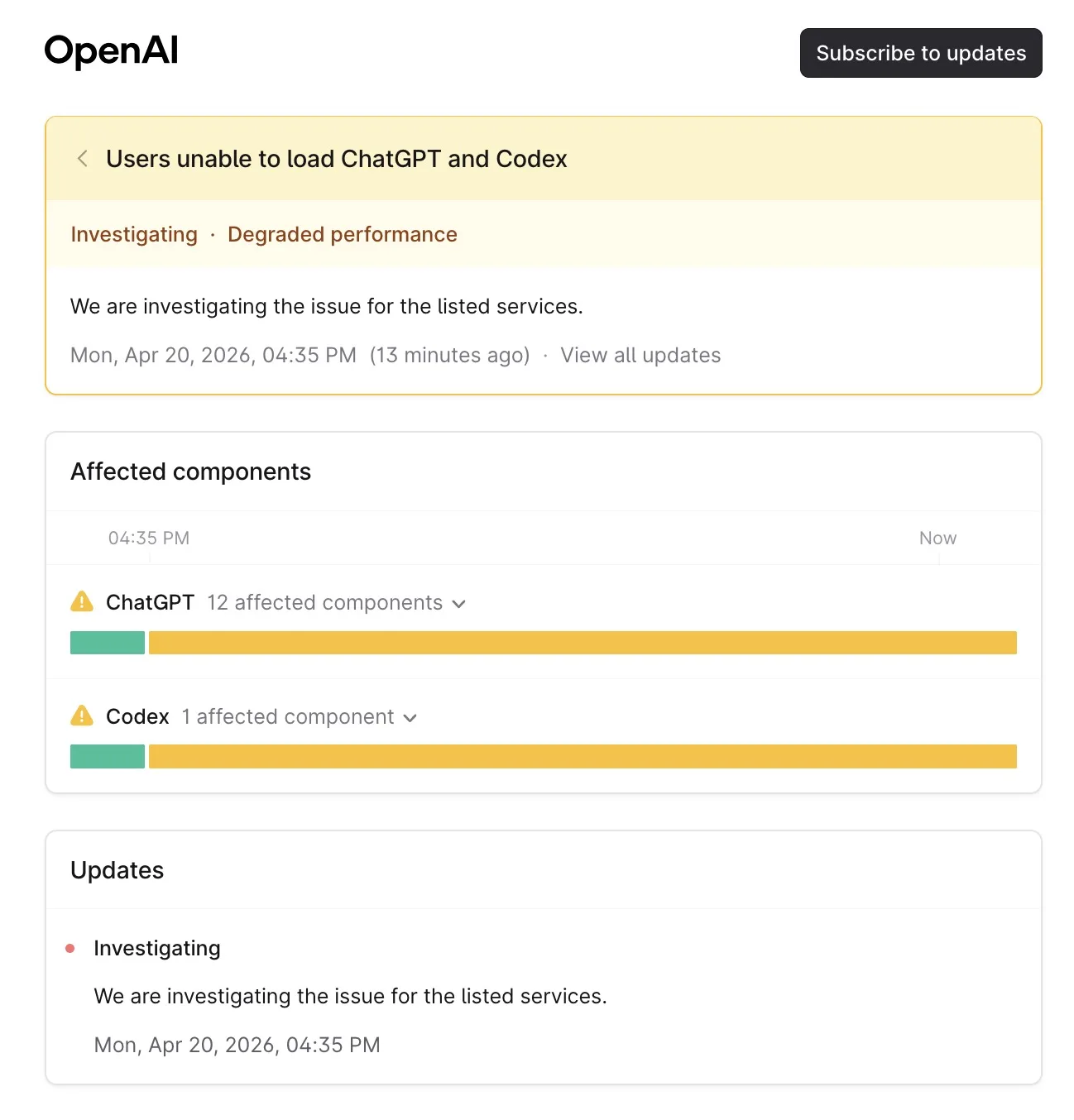1074x1120 pixels.
Task: Click the Codex warning triangle icon
Action: [82, 716]
